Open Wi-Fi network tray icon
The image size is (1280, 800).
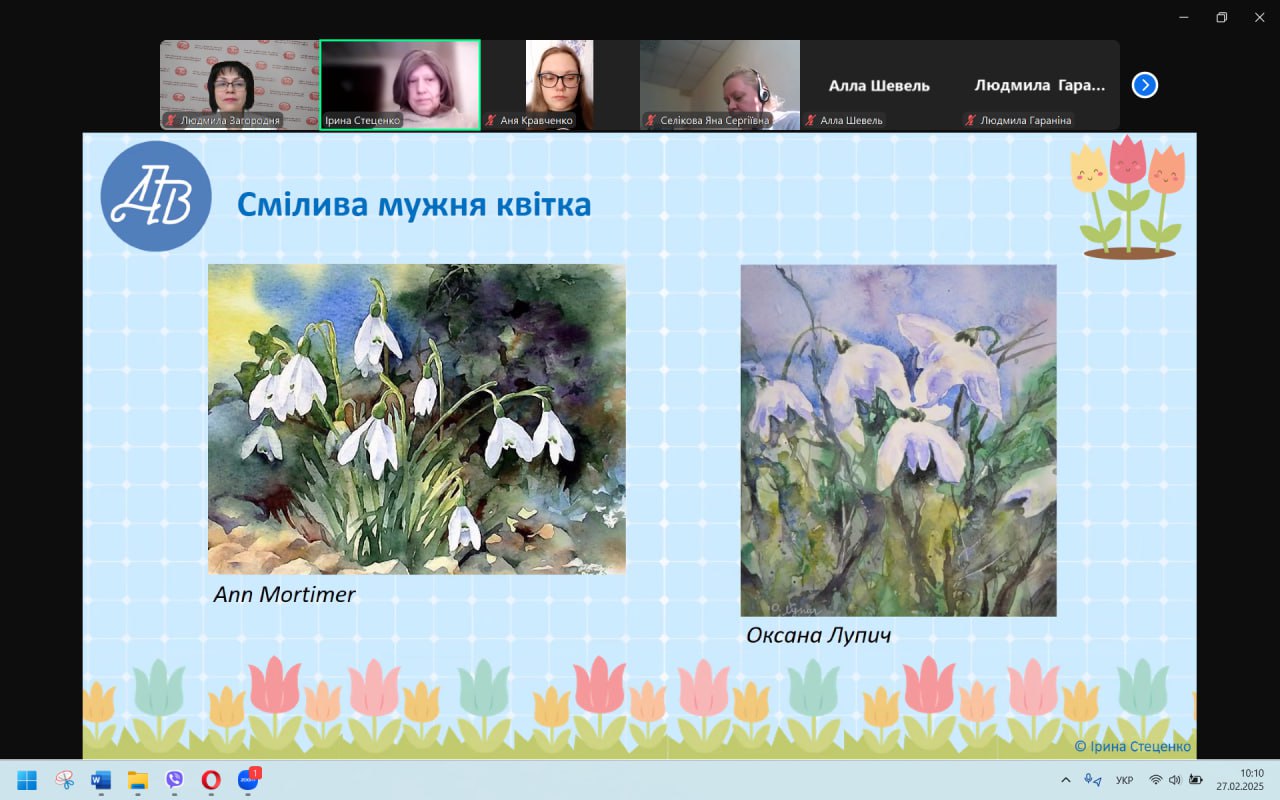1156,780
